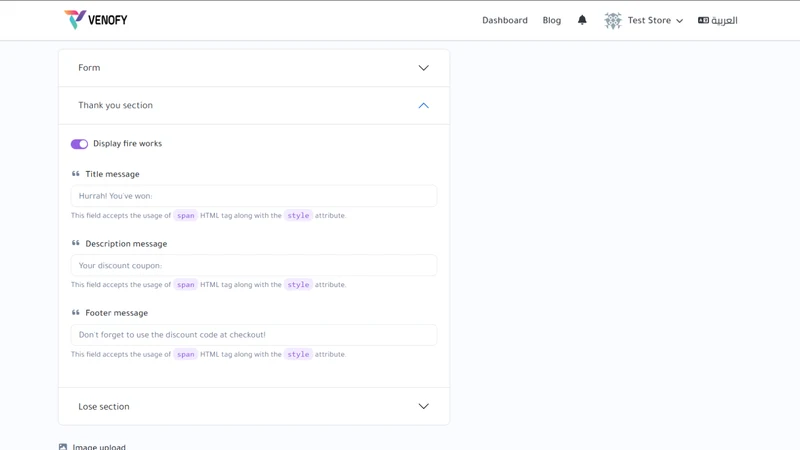Expand the Lose section chevron
This screenshot has height=450, width=800.
(423, 407)
